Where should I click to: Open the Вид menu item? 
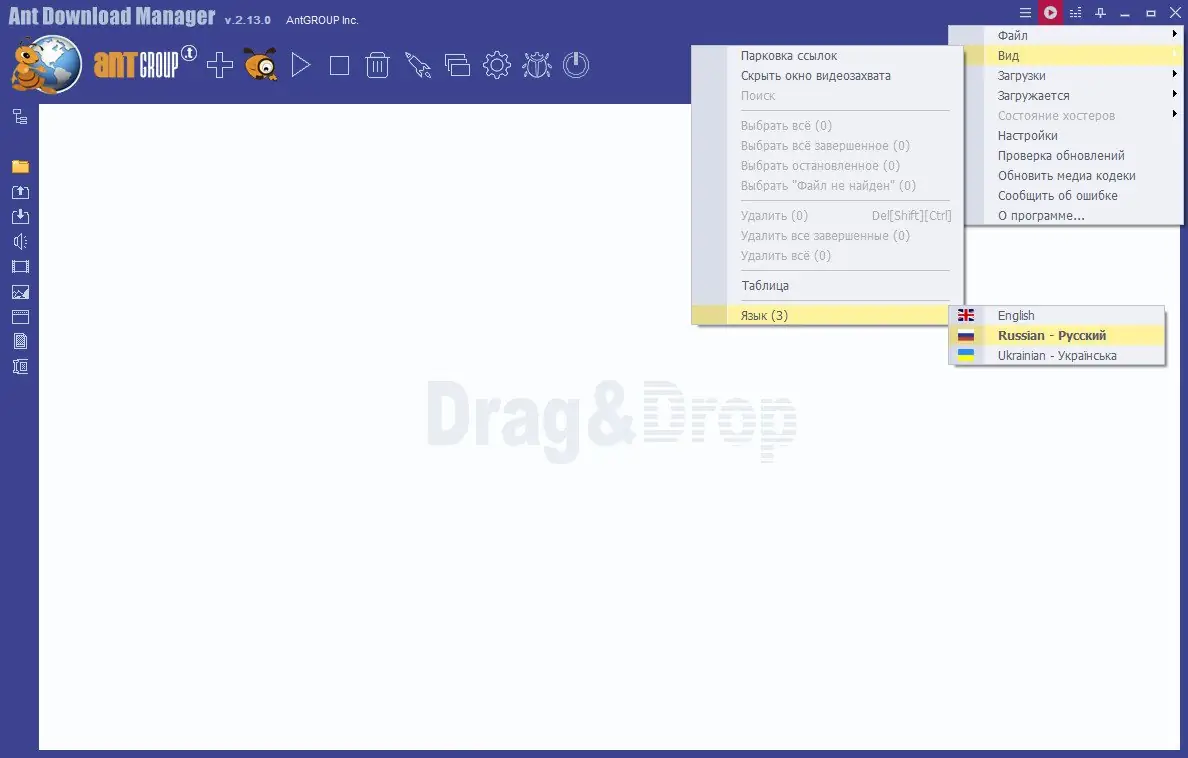click(x=1066, y=55)
